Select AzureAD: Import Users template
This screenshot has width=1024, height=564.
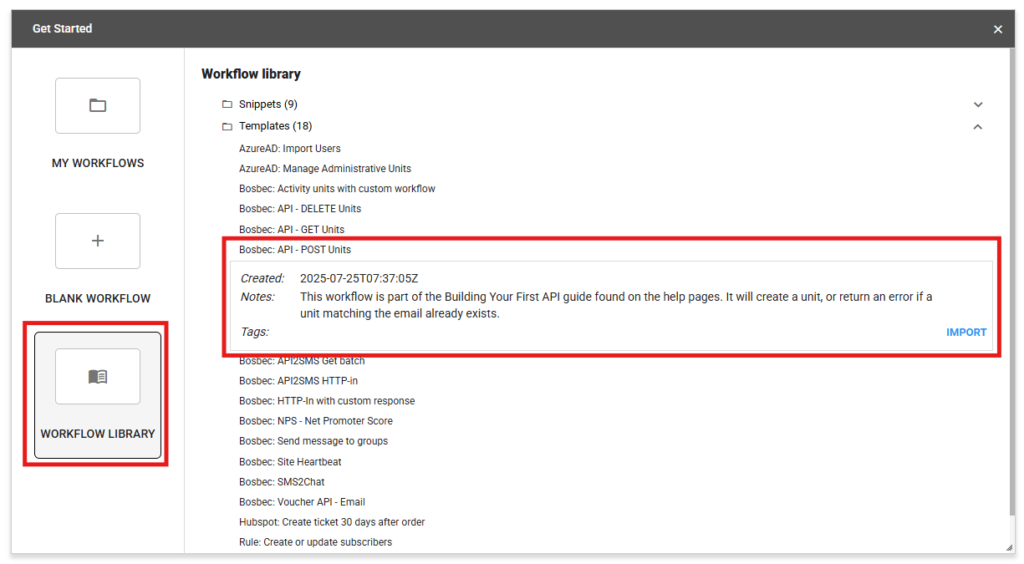pos(289,149)
